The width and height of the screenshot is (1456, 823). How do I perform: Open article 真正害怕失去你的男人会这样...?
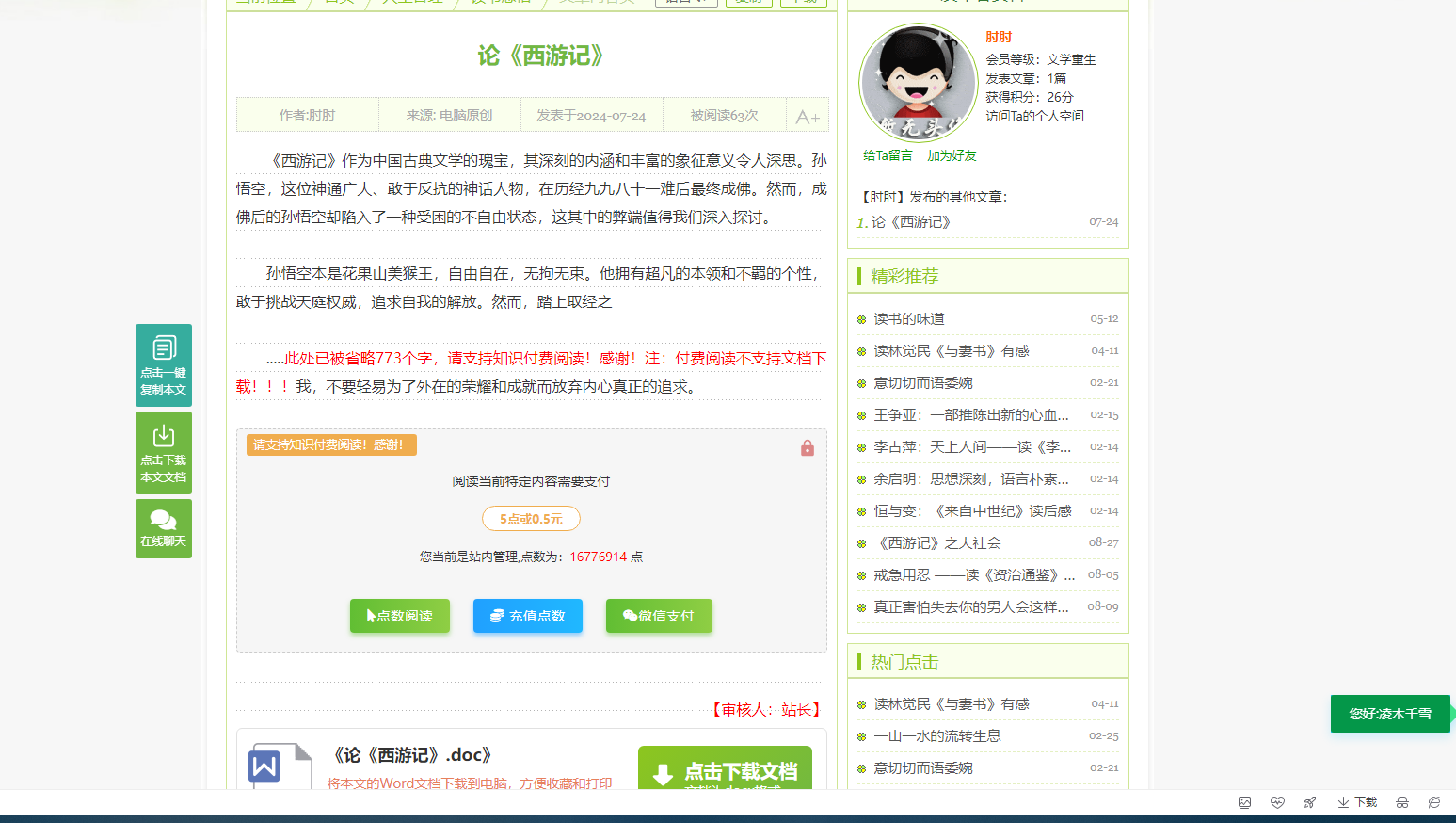coord(971,607)
